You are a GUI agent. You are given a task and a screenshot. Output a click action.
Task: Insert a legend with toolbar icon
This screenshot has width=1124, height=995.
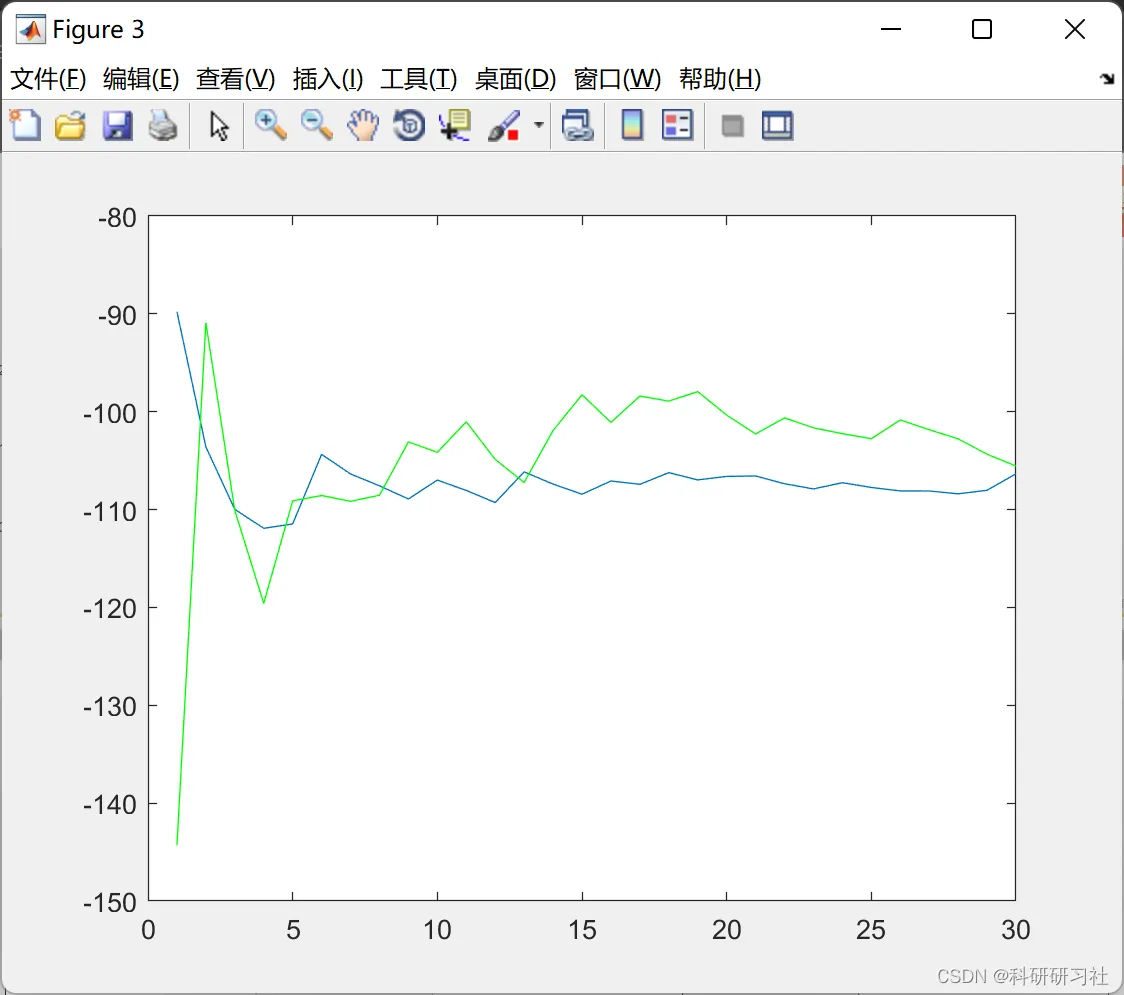[677, 125]
